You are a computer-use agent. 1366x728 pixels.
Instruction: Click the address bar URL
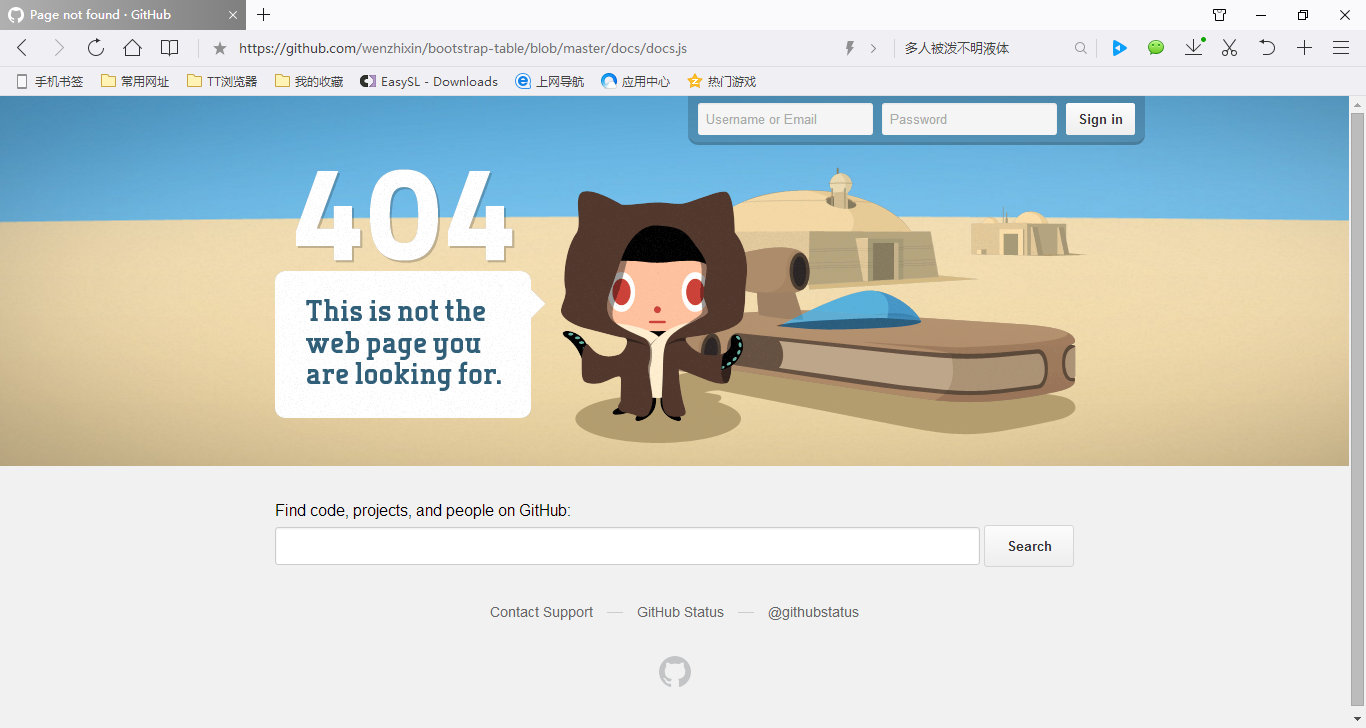click(463, 48)
